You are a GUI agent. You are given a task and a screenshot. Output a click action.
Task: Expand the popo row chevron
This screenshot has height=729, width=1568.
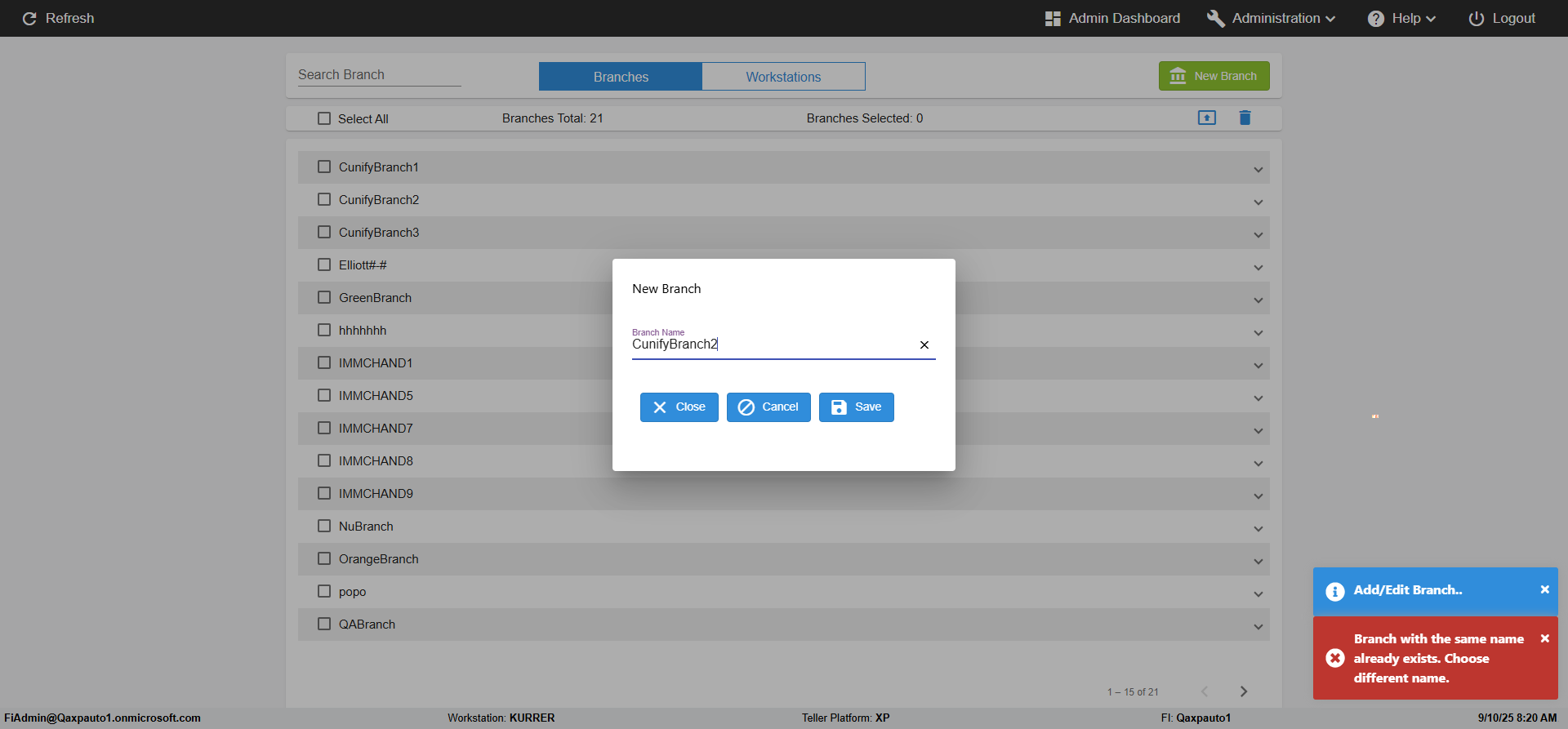(1258, 594)
